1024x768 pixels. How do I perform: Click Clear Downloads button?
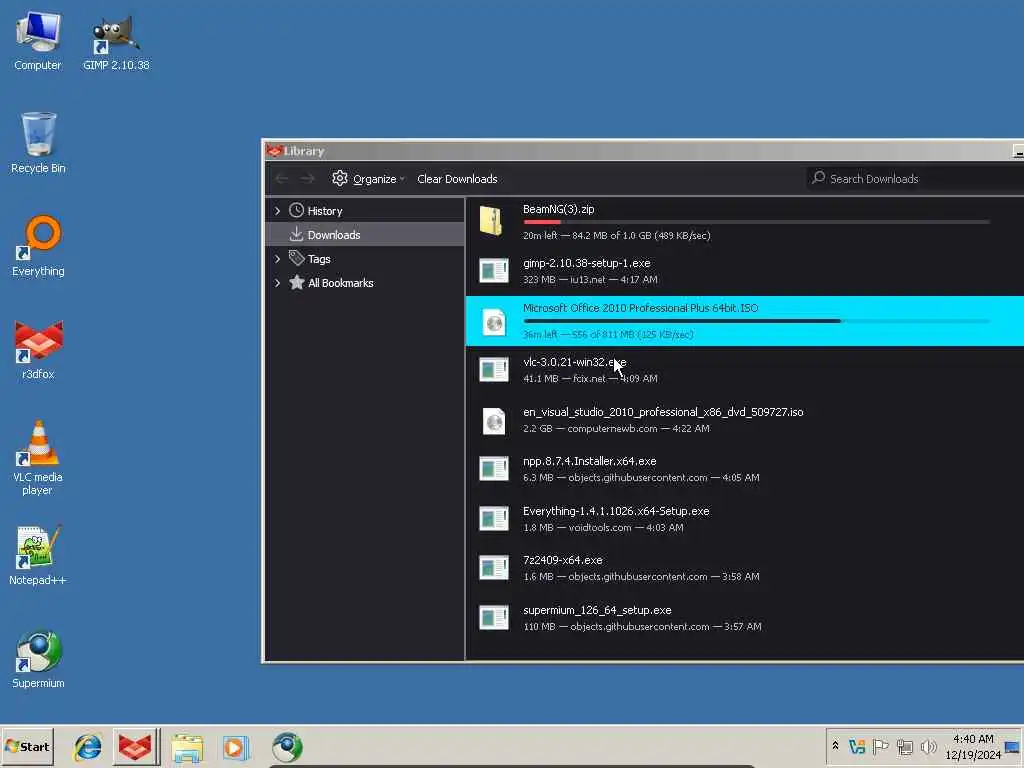[457, 178]
